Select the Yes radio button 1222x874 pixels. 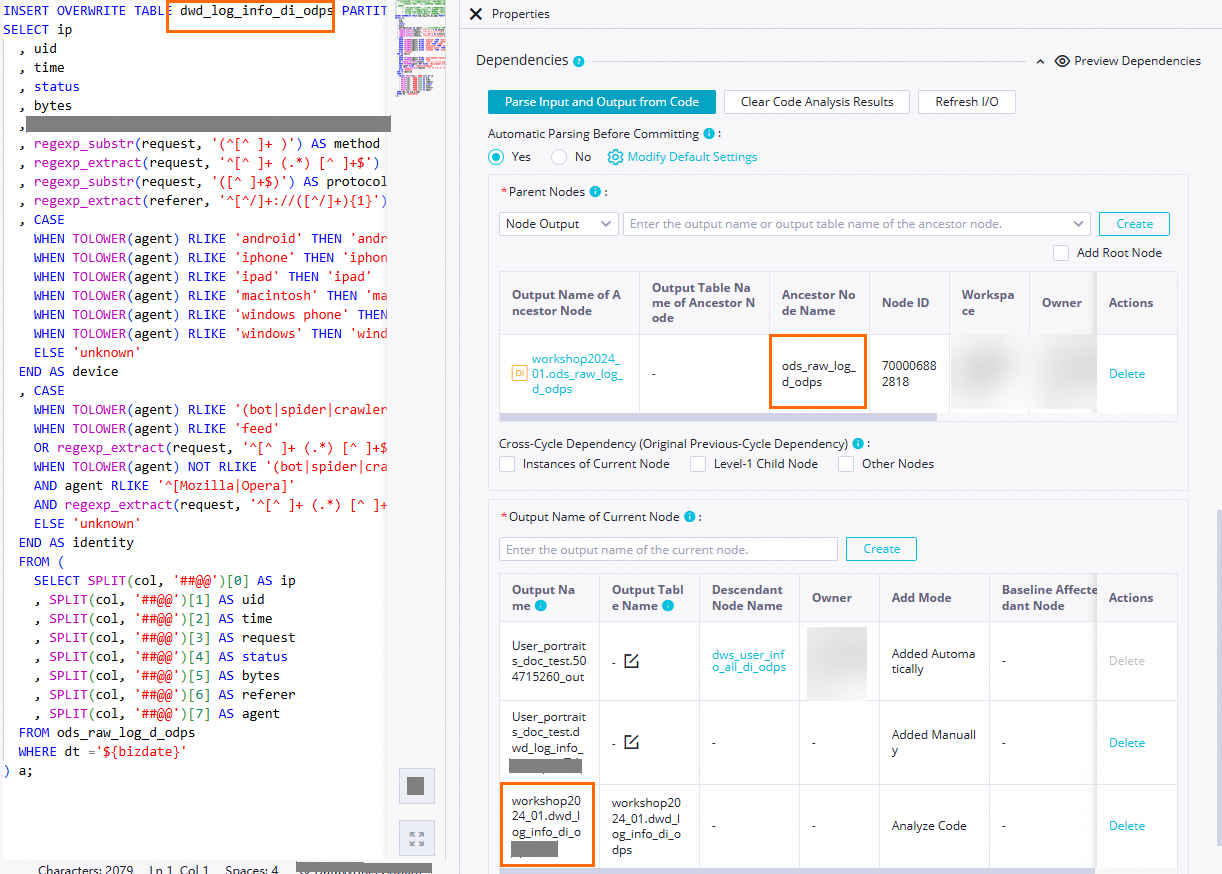coord(496,157)
